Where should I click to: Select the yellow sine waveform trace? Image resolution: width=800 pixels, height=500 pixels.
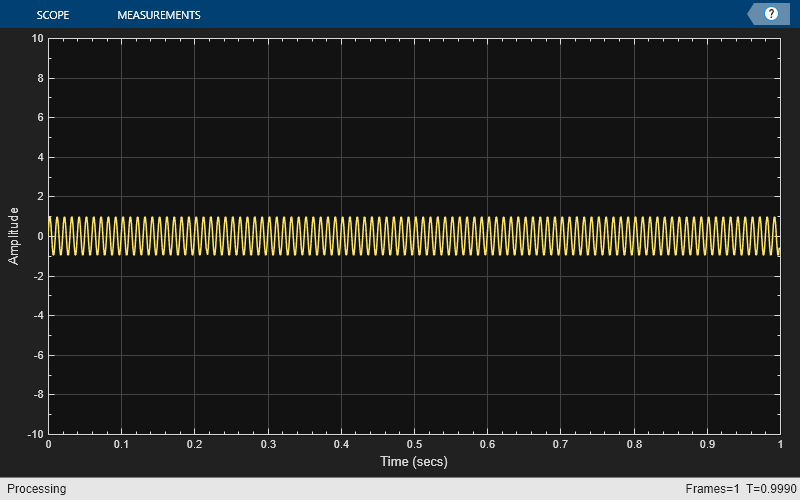coord(414,236)
